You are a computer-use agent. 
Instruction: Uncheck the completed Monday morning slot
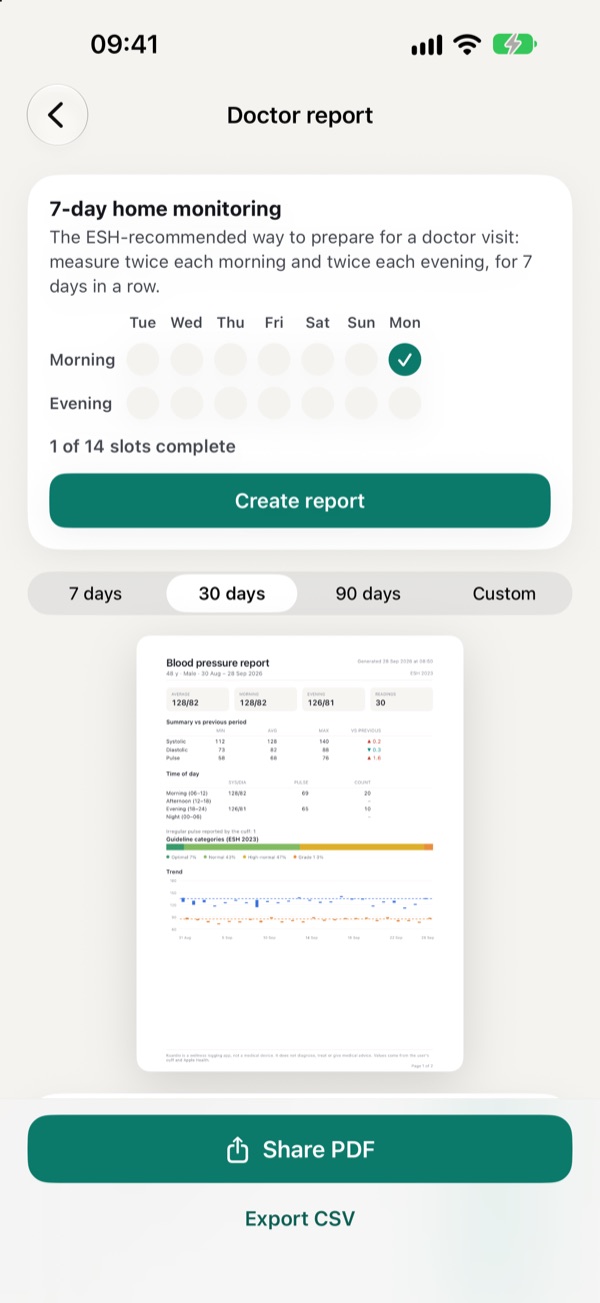click(405, 360)
